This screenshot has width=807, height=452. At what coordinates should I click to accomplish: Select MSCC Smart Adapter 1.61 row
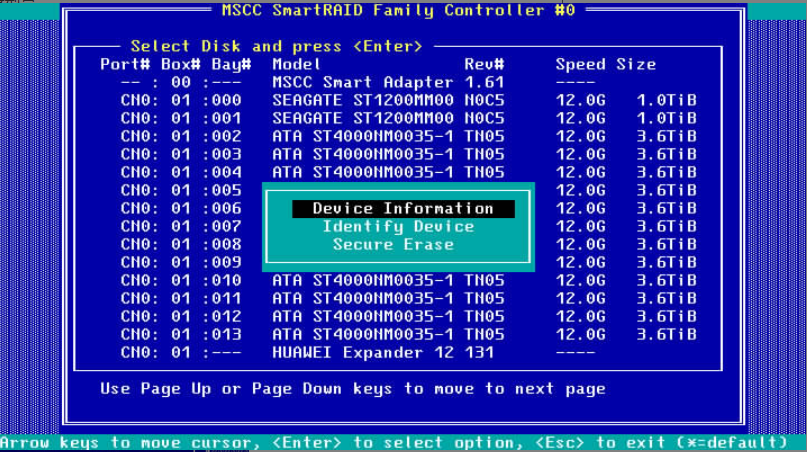[x=388, y=83]
